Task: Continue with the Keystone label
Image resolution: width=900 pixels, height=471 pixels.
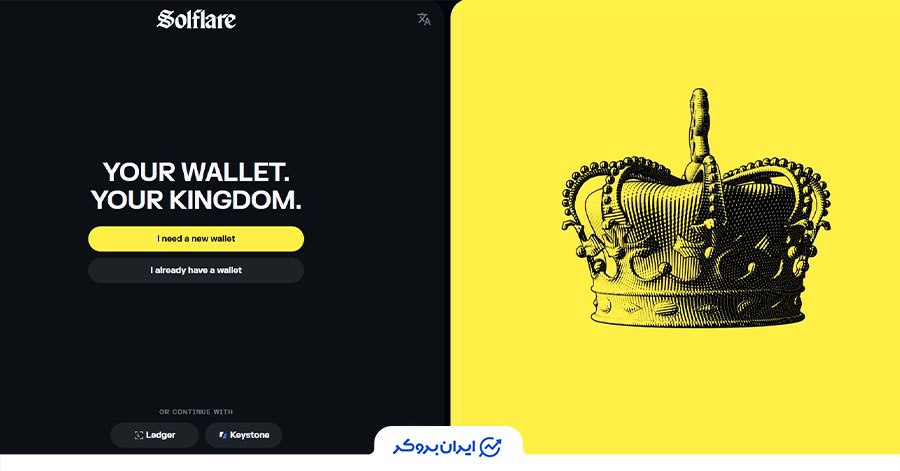Action: click(249, 435)
